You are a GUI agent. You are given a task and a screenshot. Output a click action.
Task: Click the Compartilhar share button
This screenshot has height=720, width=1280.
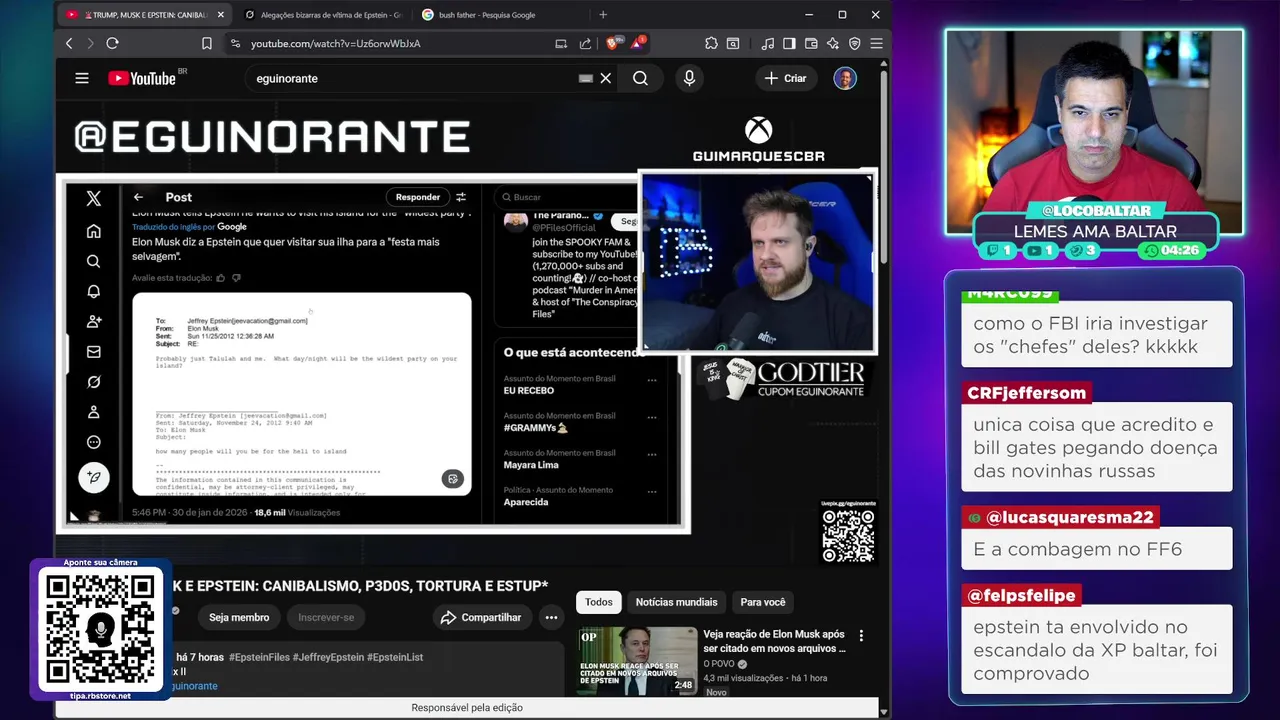point(481,617)
